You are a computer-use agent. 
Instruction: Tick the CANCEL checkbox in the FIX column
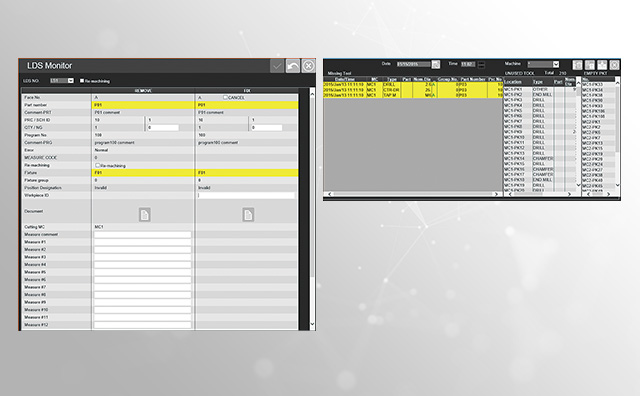coord(225,98)
